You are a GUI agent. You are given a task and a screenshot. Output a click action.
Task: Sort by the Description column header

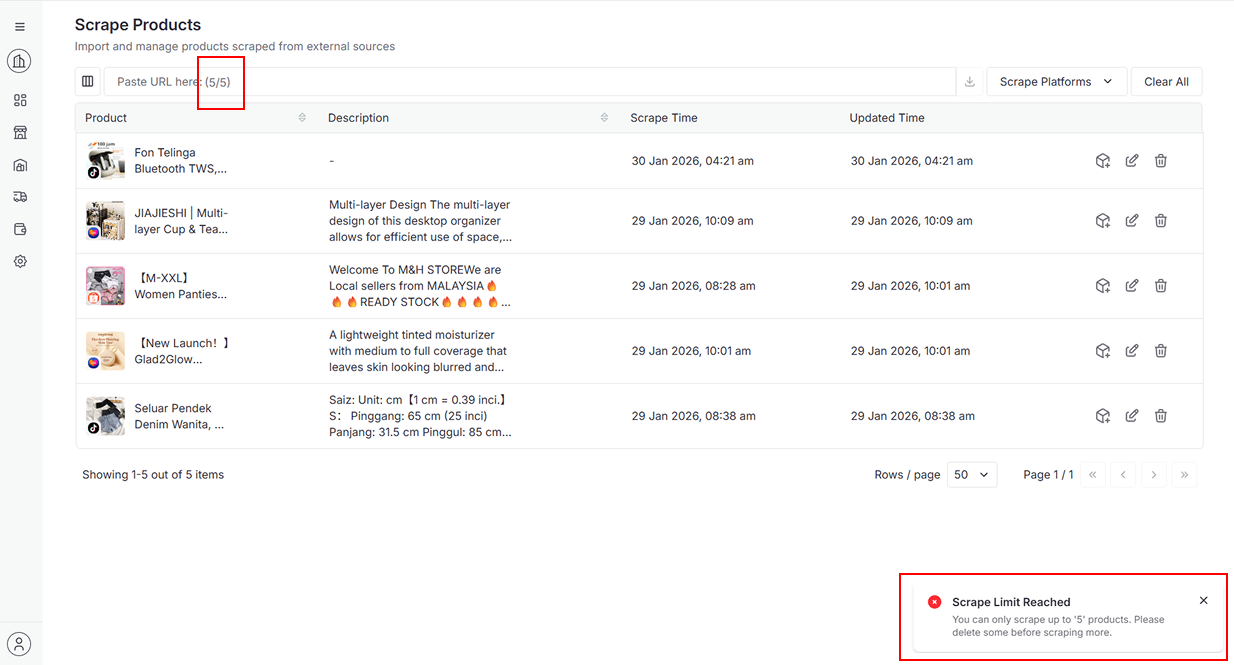tap(604, 118)
